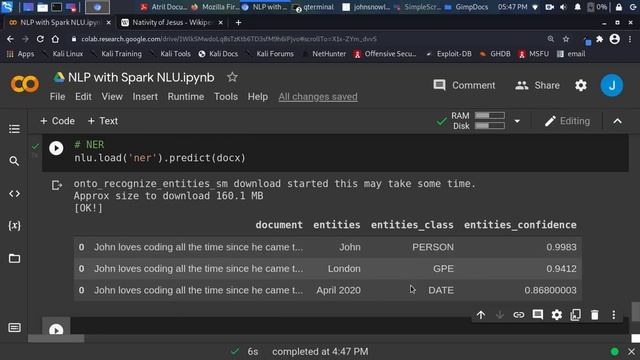Switch to qterminal in the taskbar
The width and height of the screenshot is (640, 360).
(314, 7)
